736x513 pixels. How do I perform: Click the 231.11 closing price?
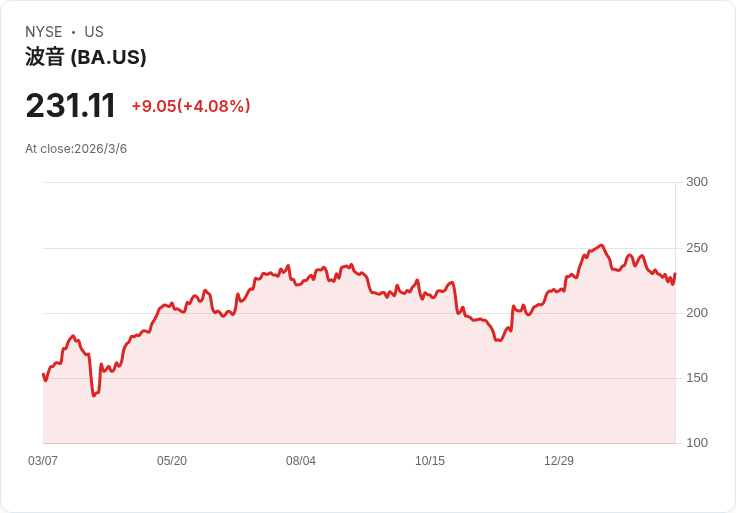(70, 105)
